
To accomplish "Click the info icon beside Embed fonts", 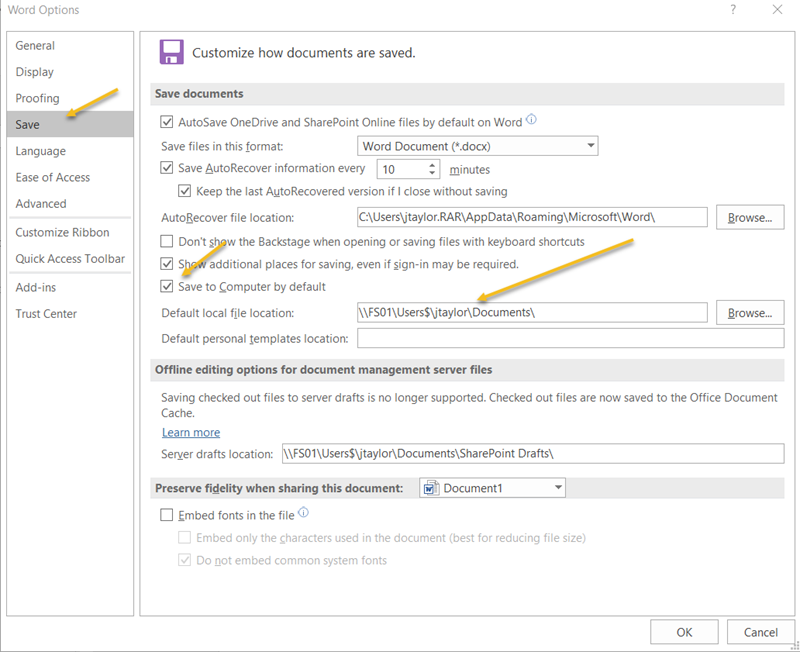I will pos(304,514).
